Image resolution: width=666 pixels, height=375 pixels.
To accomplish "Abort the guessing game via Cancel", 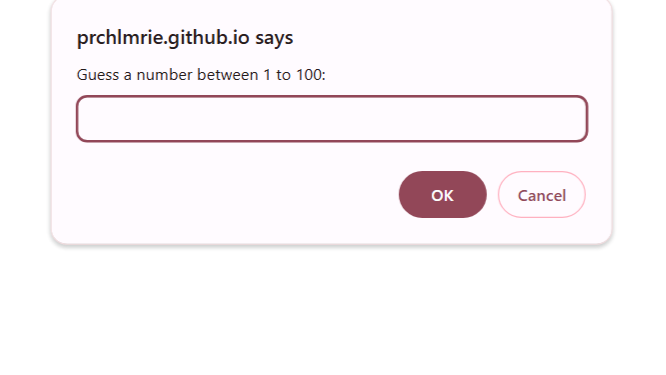I will click(542, 195).
